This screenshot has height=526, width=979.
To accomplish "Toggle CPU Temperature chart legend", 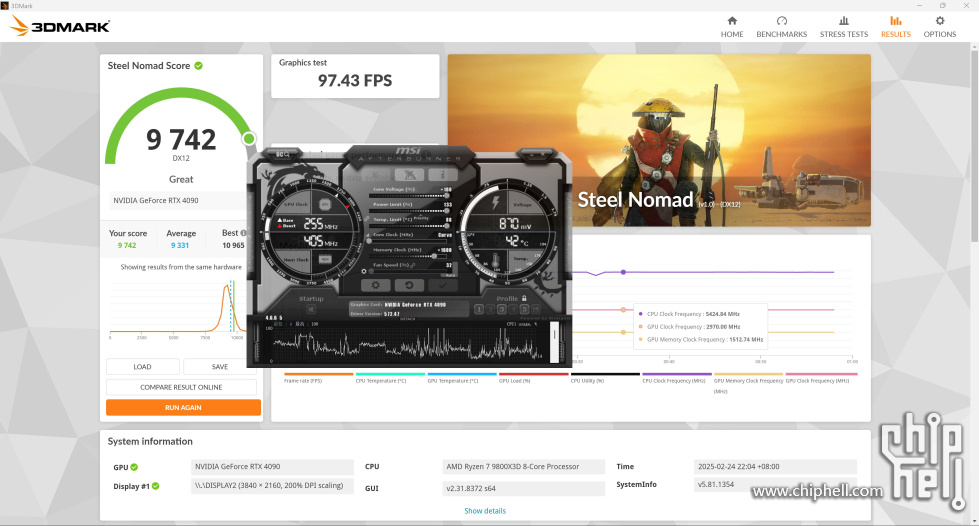I will tap(390, 379).
